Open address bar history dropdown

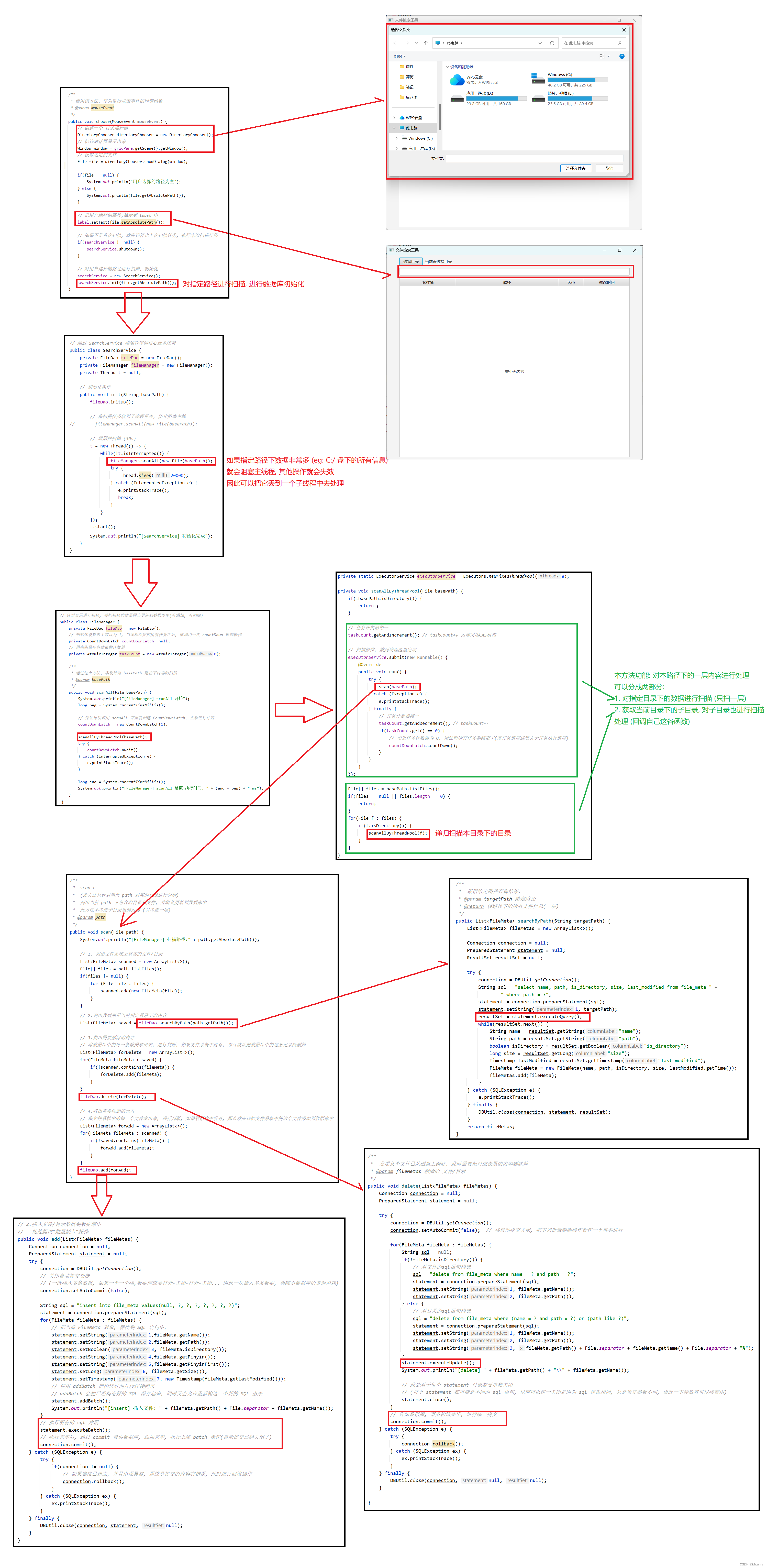(x=539, y=43)
